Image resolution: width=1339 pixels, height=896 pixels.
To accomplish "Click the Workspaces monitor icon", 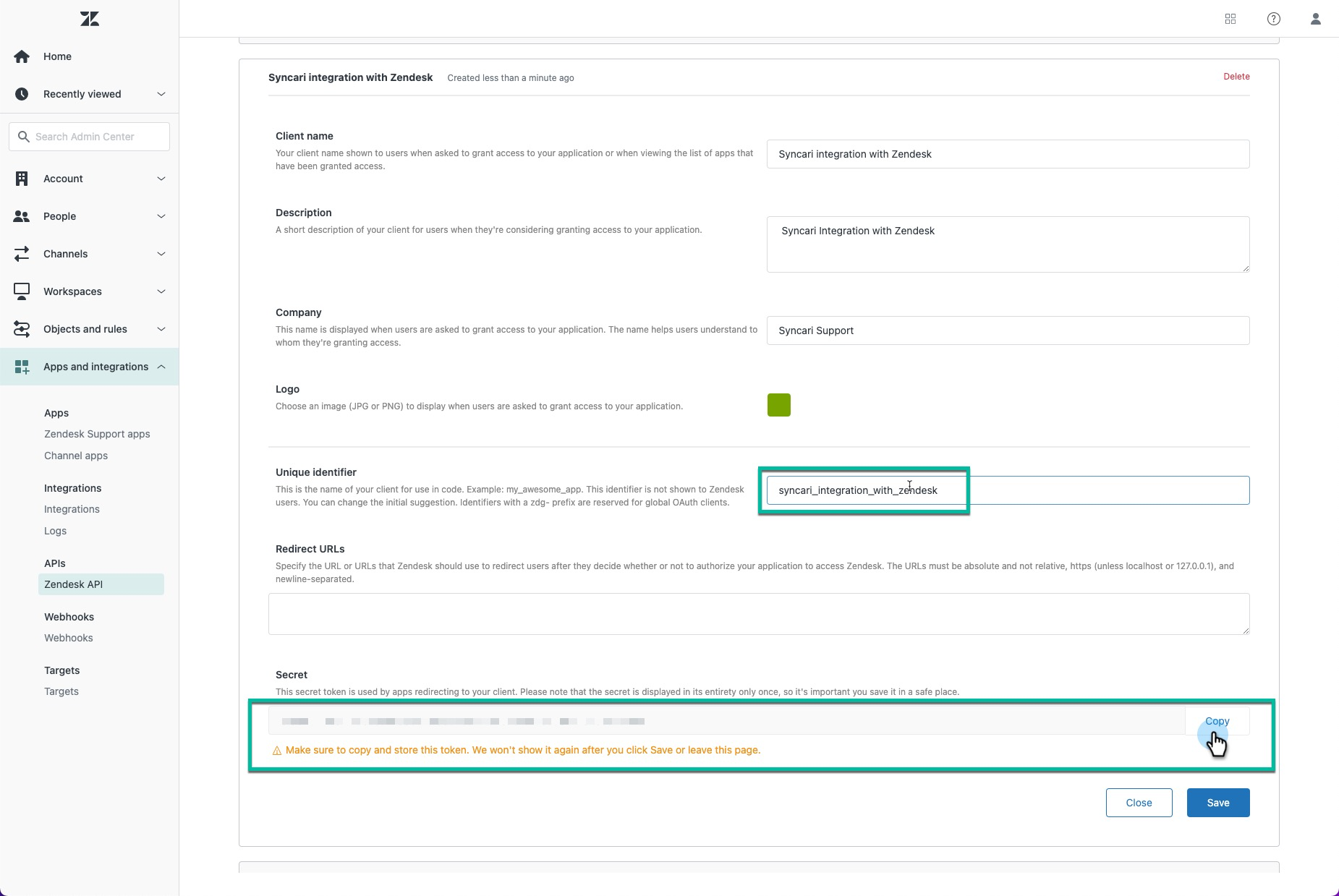I will [x=22, y=291].
